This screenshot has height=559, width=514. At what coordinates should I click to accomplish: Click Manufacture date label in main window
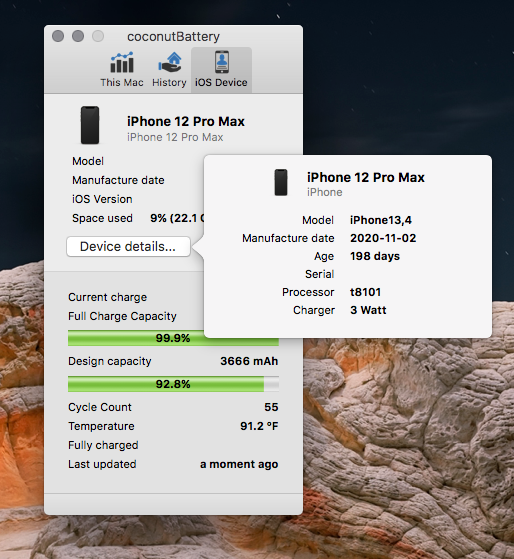(x=118, y=180)
